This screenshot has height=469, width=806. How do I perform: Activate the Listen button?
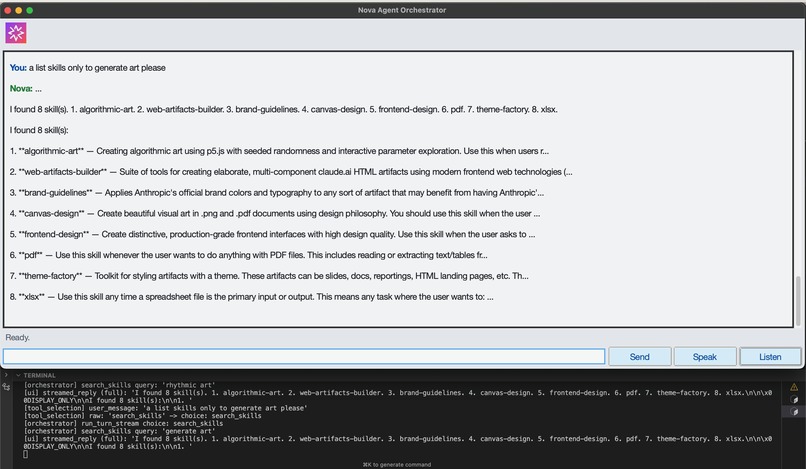pos(770,357)
